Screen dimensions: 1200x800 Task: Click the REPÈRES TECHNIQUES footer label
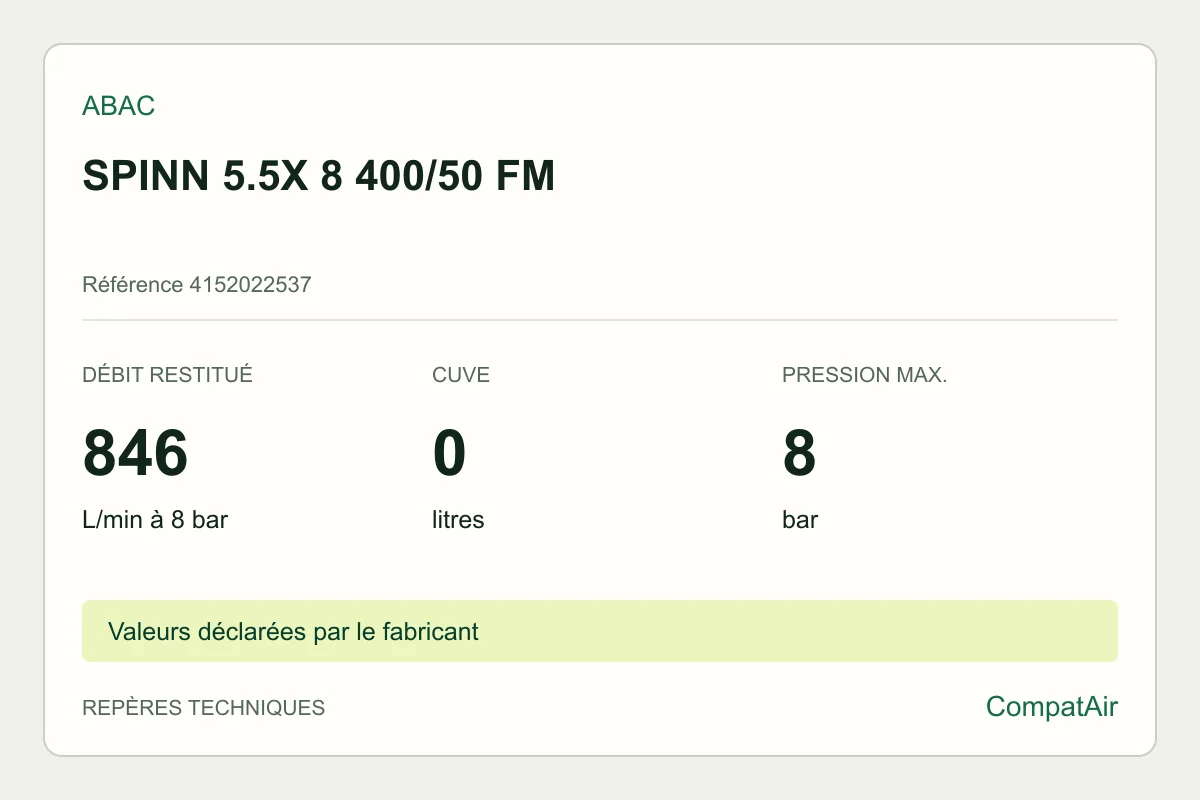pos(203,708)
